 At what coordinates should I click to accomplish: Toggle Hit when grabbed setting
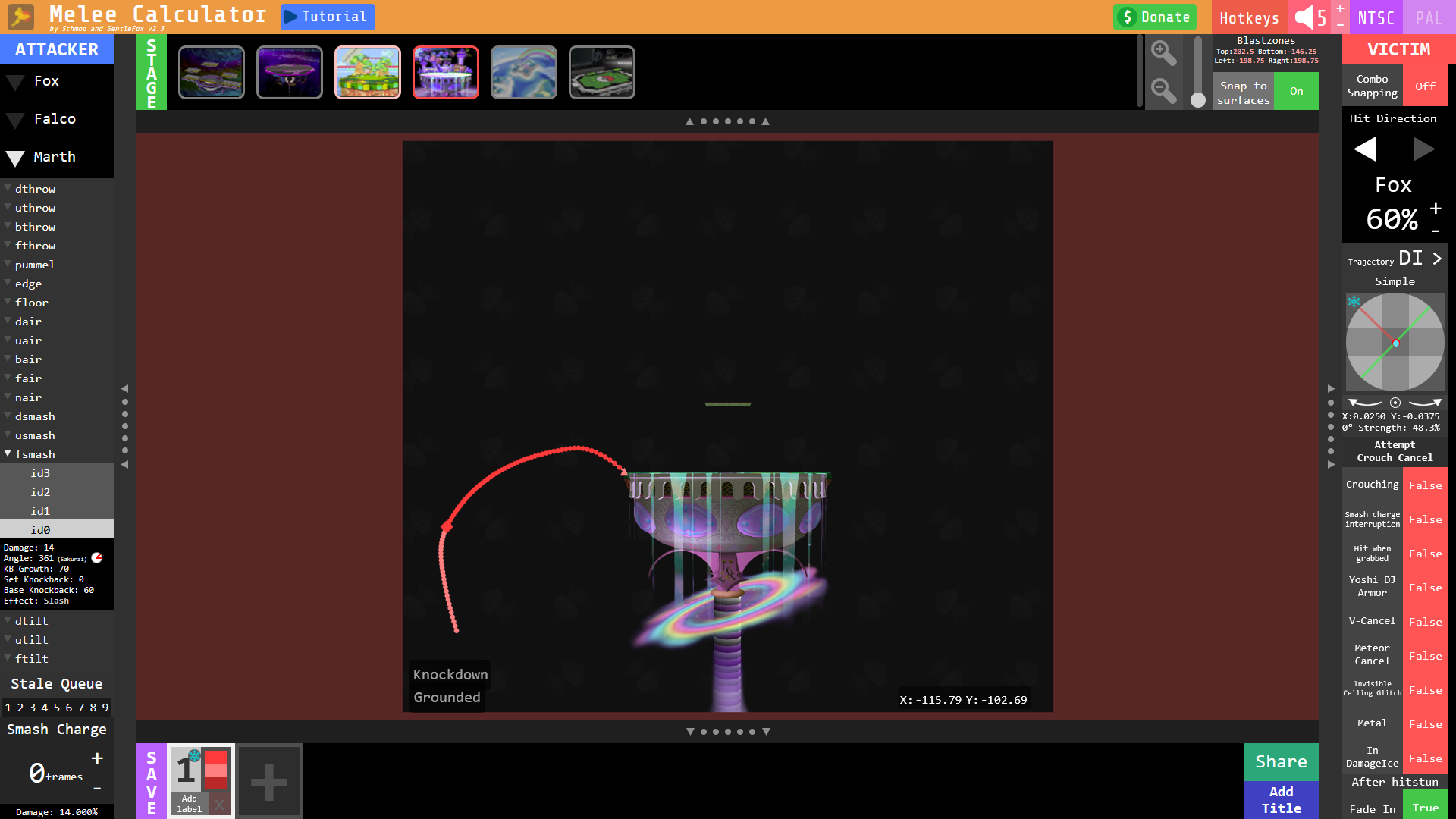(x=1426, y=554)
